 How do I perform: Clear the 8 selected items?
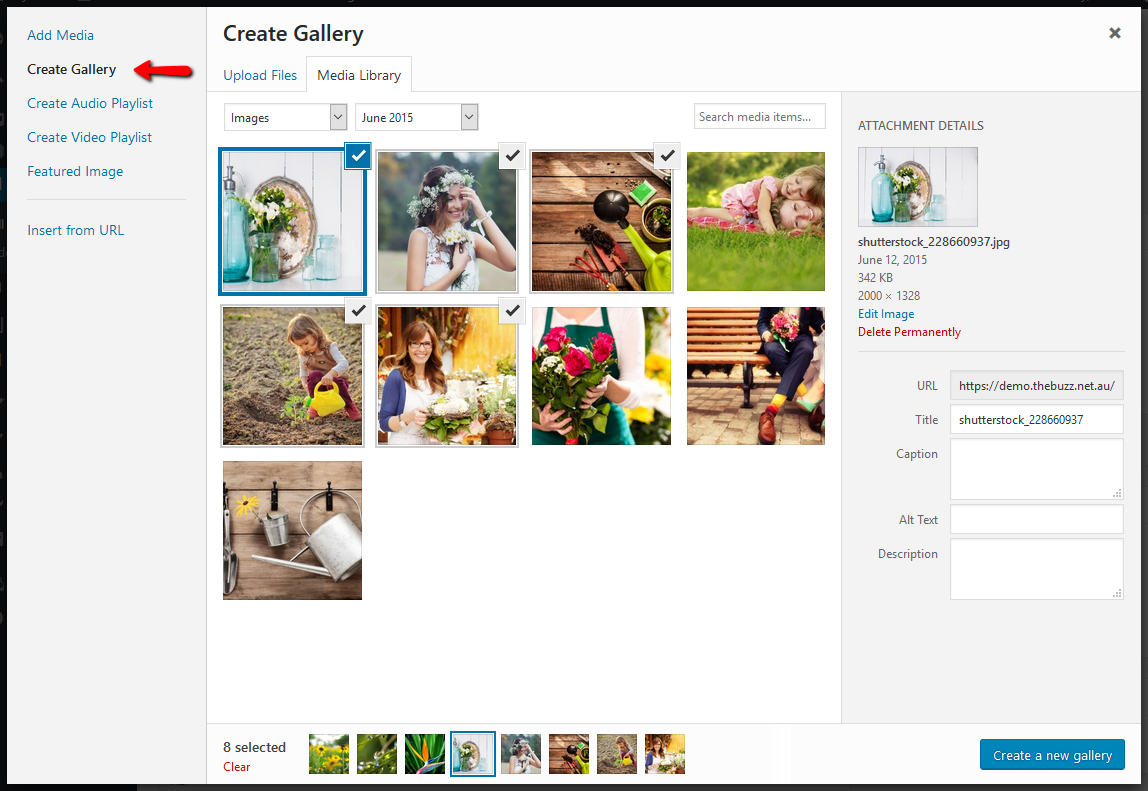(236, 767)
